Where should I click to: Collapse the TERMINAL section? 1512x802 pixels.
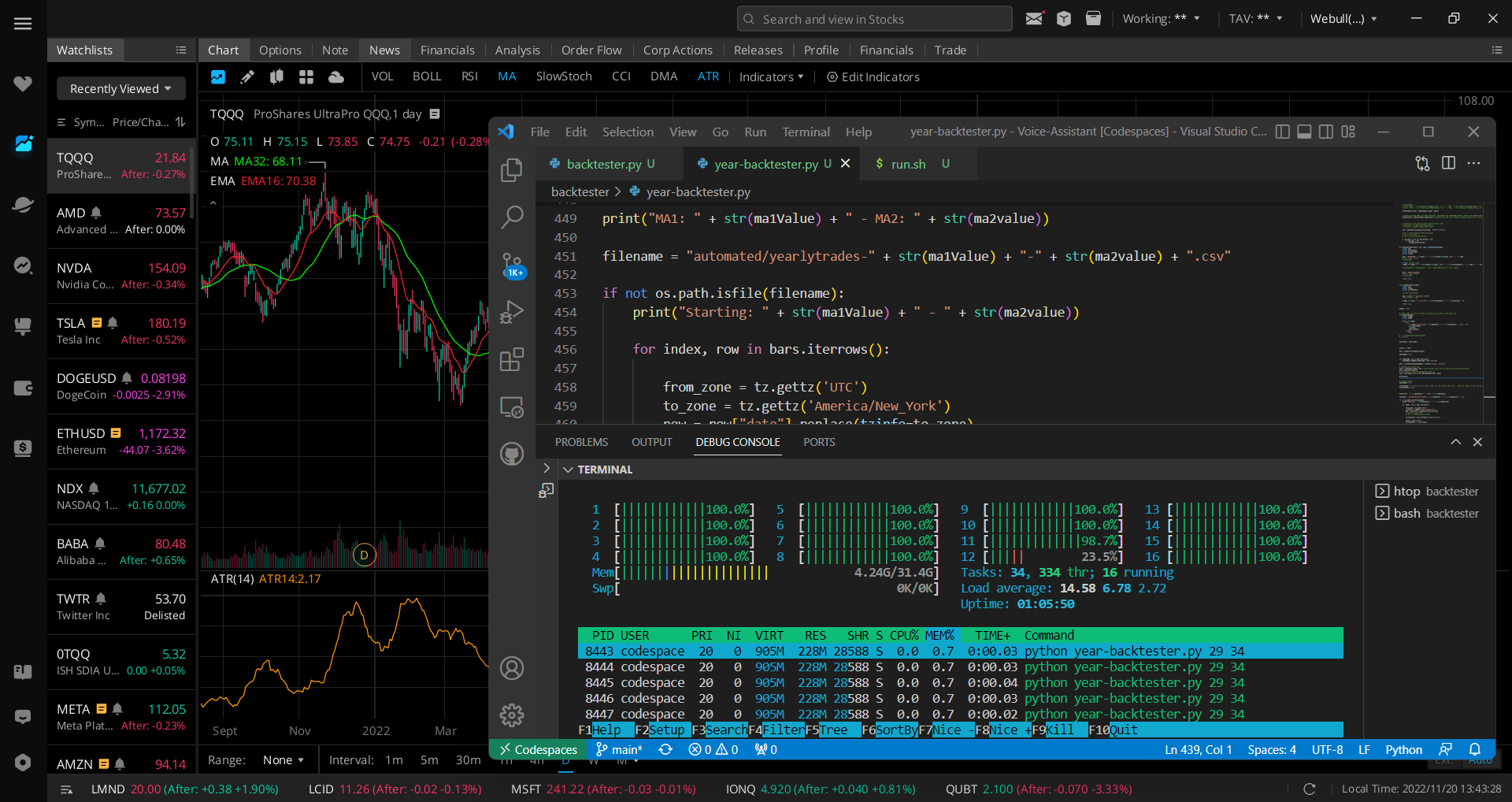[568, 470]
